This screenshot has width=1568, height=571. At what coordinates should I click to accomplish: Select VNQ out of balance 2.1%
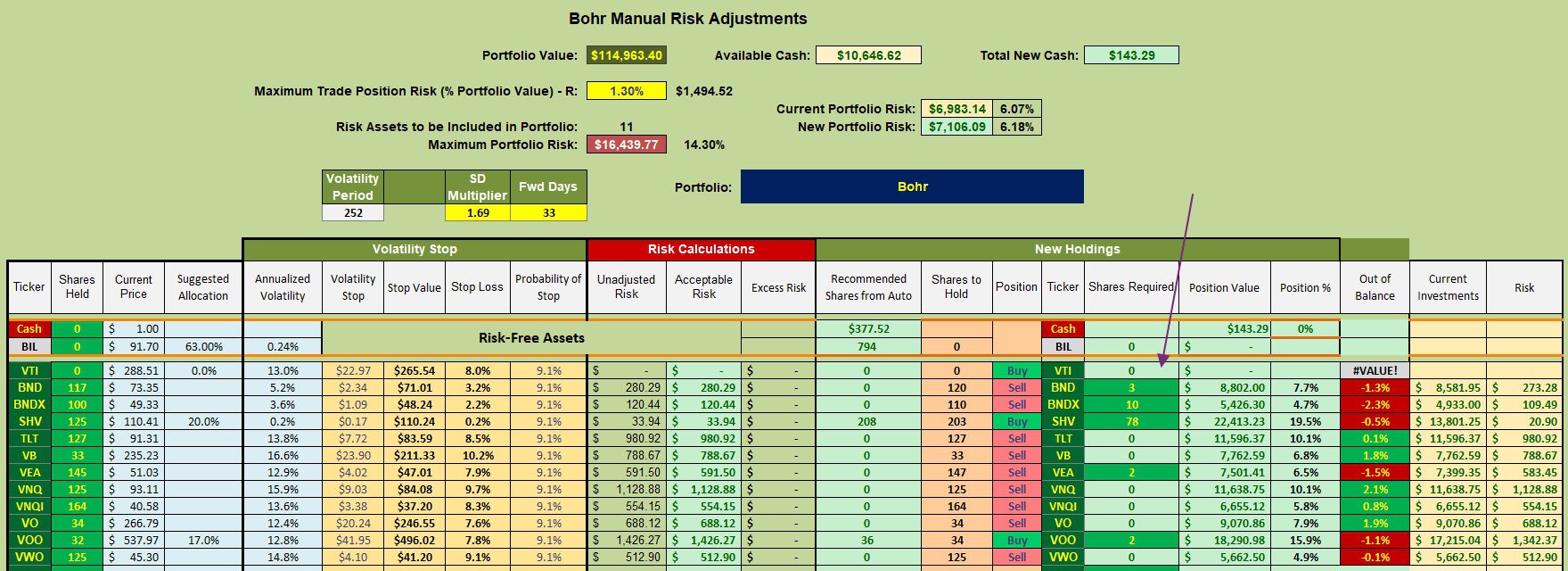1375,490
